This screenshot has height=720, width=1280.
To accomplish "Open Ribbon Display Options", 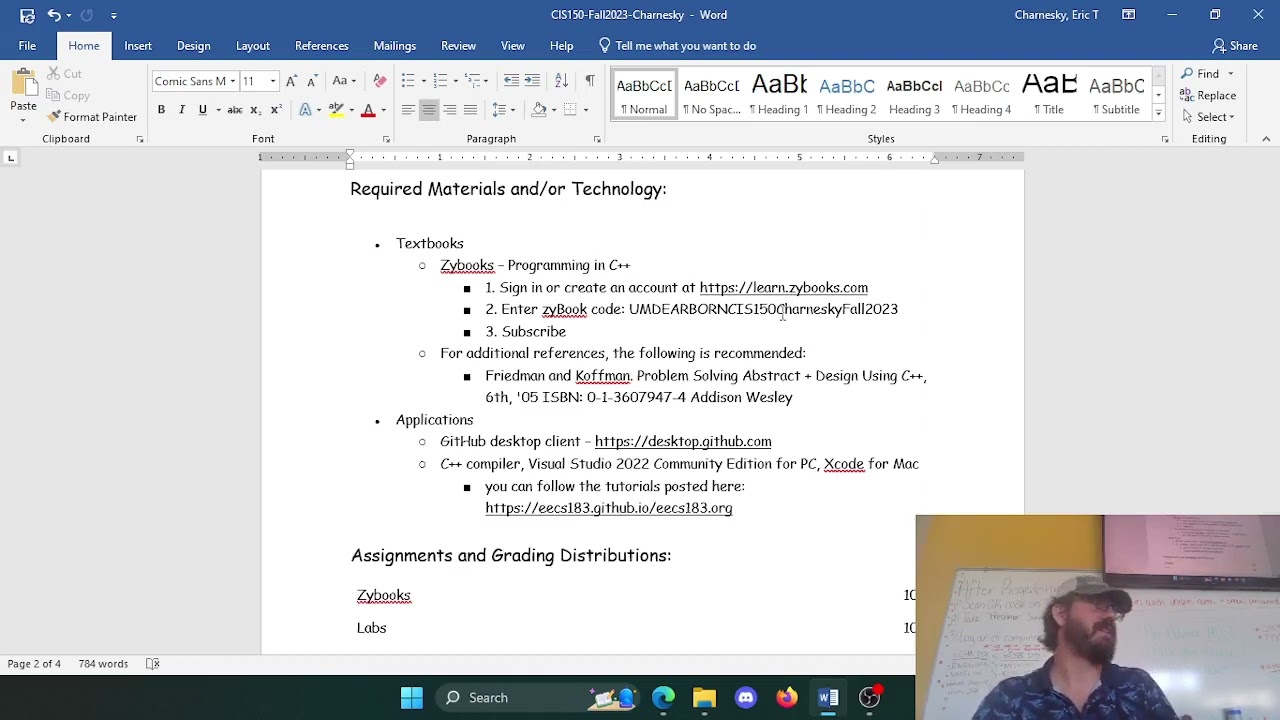I will point(1128,15).
